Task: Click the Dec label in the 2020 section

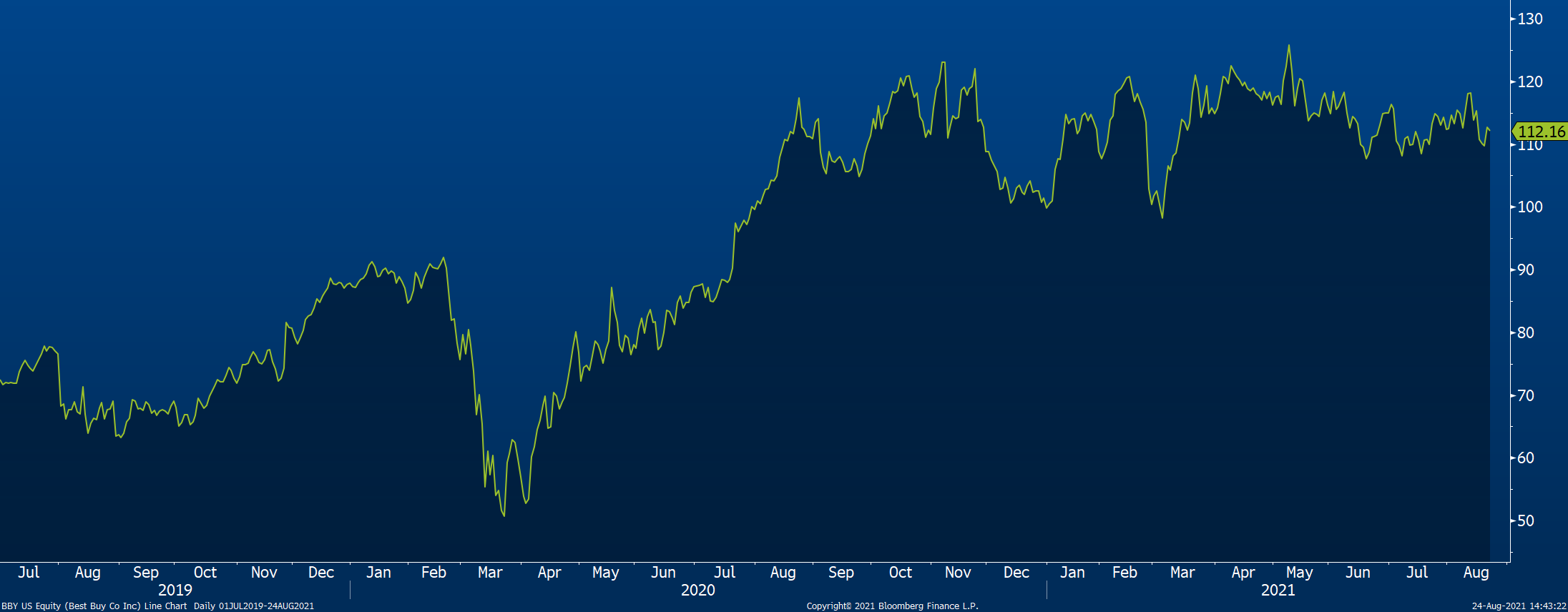Action: pyautogui.click(x=1016, y=572)
